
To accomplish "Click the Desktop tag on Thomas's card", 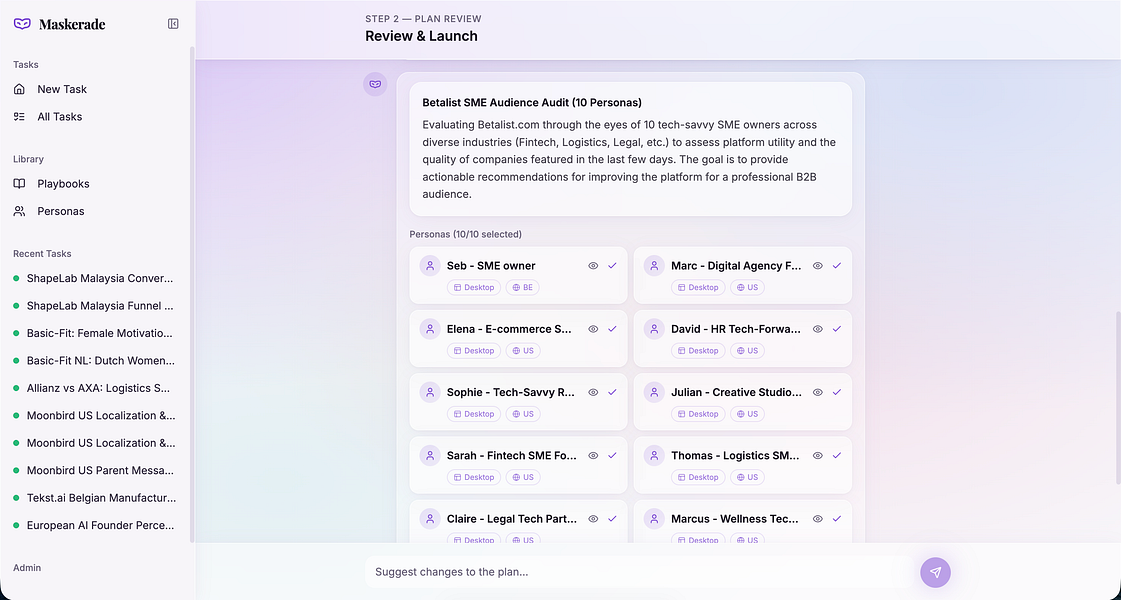I will click(x=698, y=477).
